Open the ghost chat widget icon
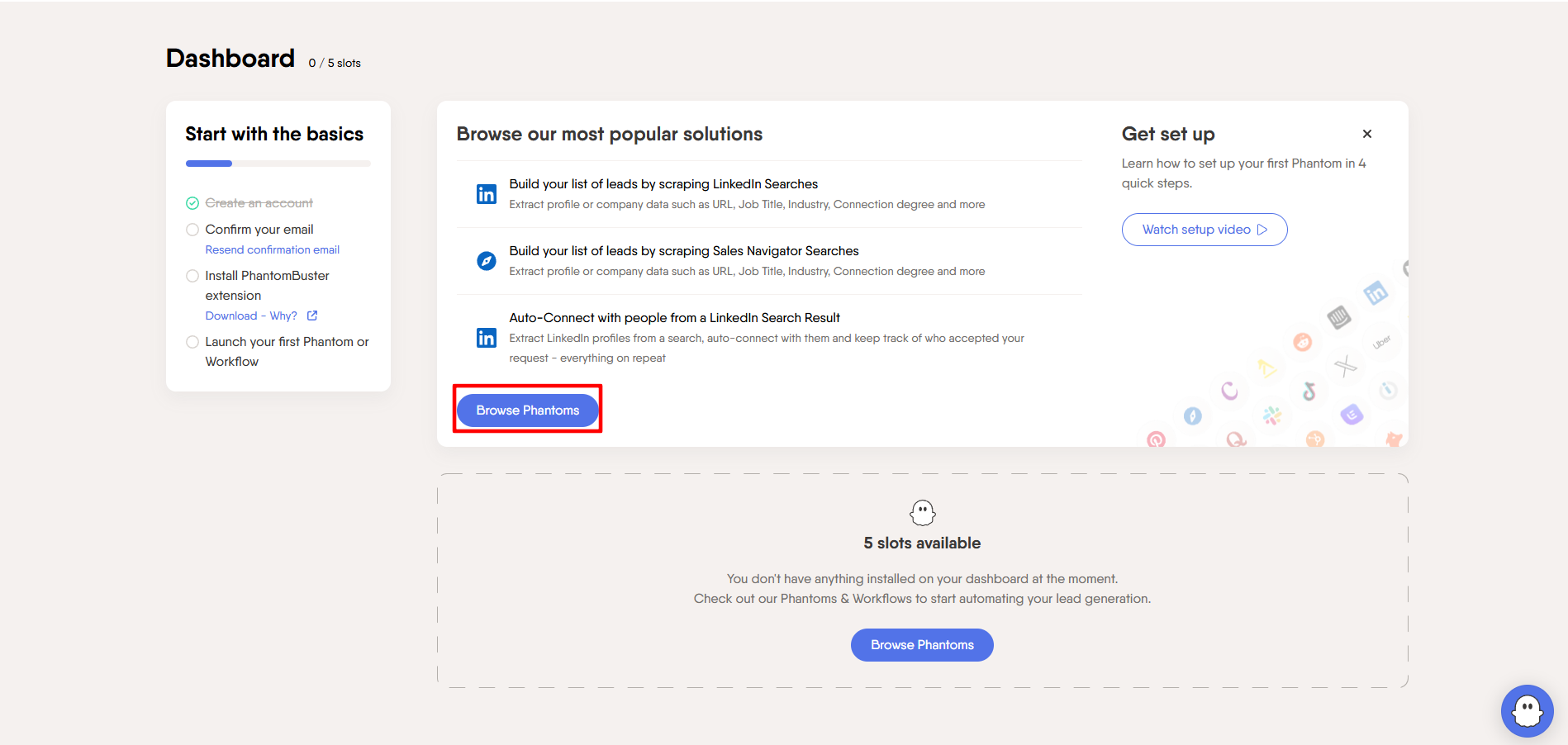Image resolution: width=1568 pixels, height=745 pixels. pos(1527,710)
